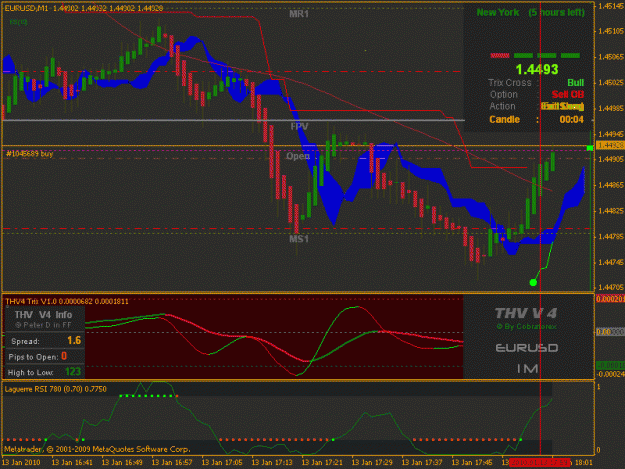625x469 pixels.
Task: Select the MS1 support level label
Action: click(x=299, y=239)
